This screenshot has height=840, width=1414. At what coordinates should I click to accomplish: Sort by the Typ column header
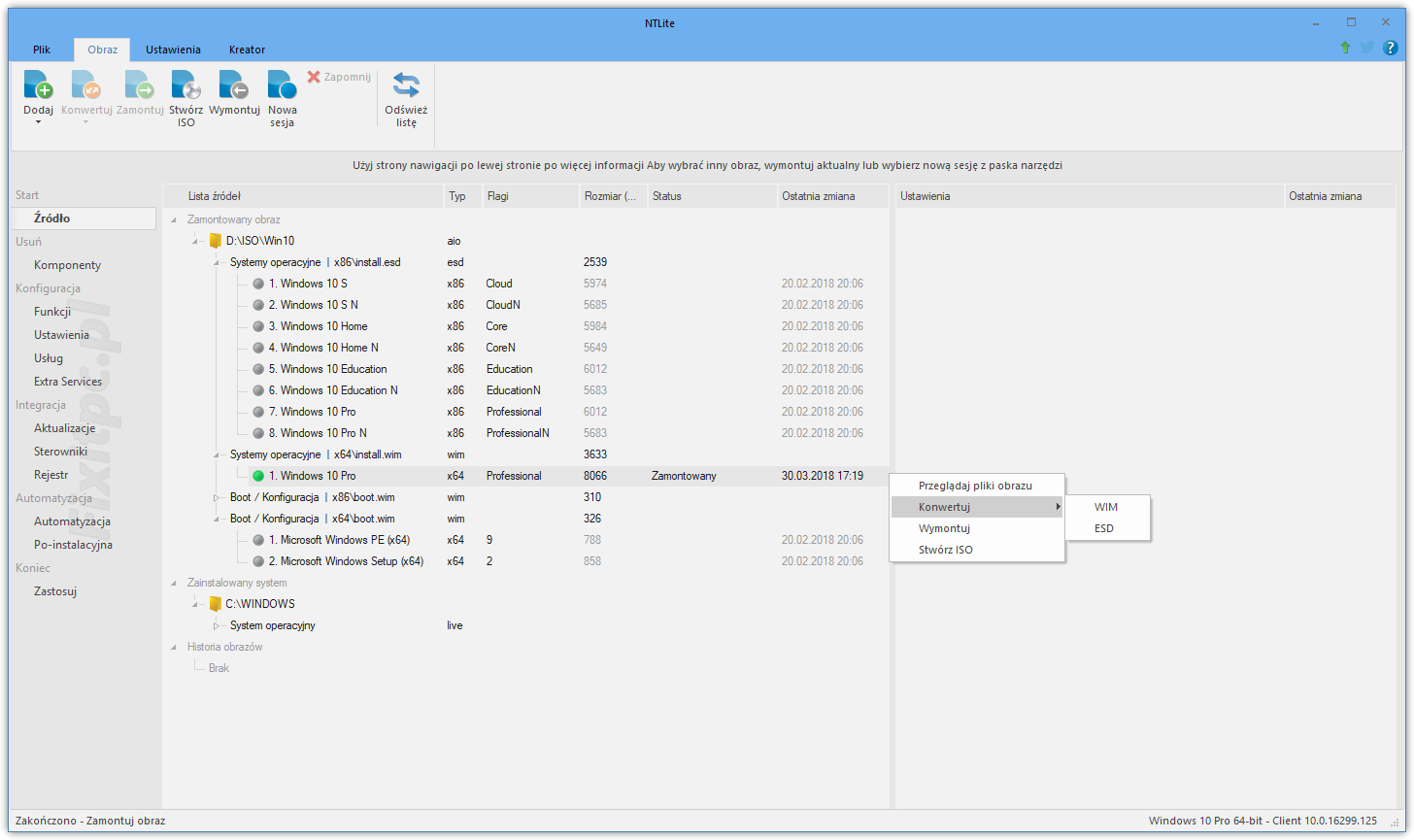tap(463, 196)
